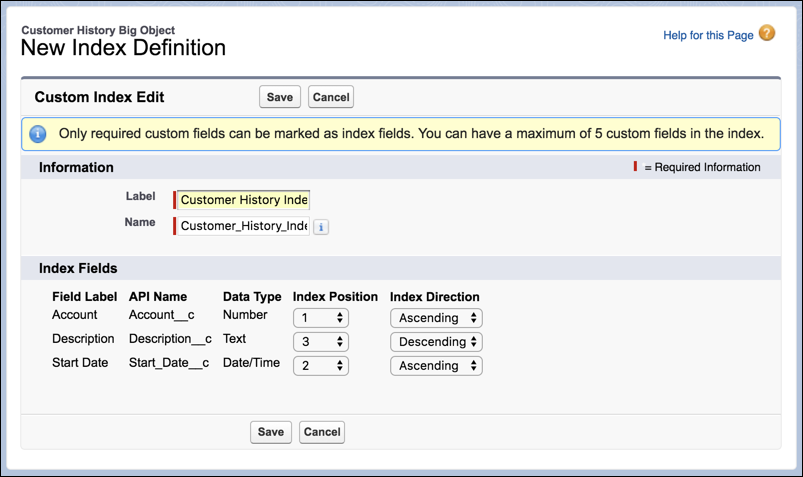Click the 'Data Type' column header
Screen dimensions: 803x477
[x=252, y=297]
